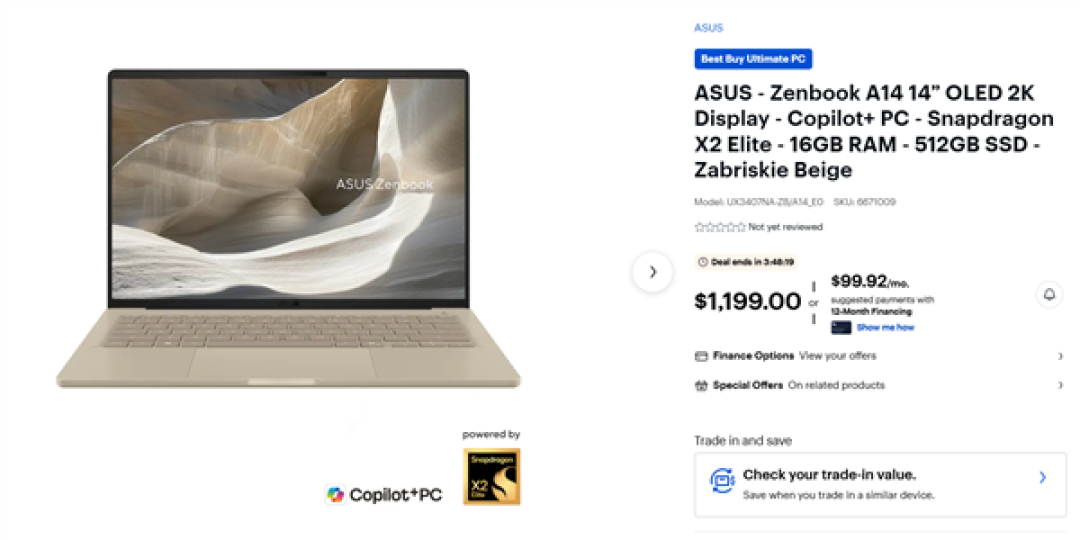Screen dimensions: 1080x540
Task: Expand Finance Options using its chevron
Action: (1060, 356)
